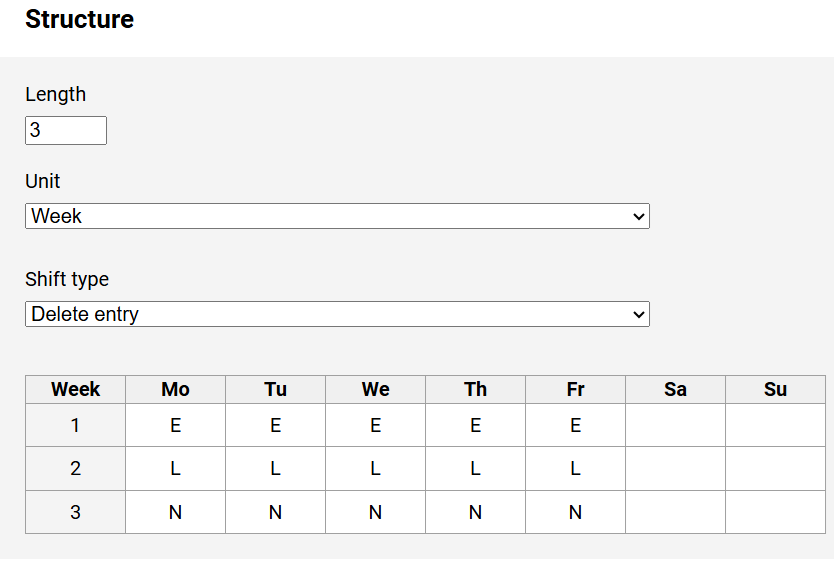
Task: Click the Unit dropdown chevron arrow
Action: coord(639,217)
